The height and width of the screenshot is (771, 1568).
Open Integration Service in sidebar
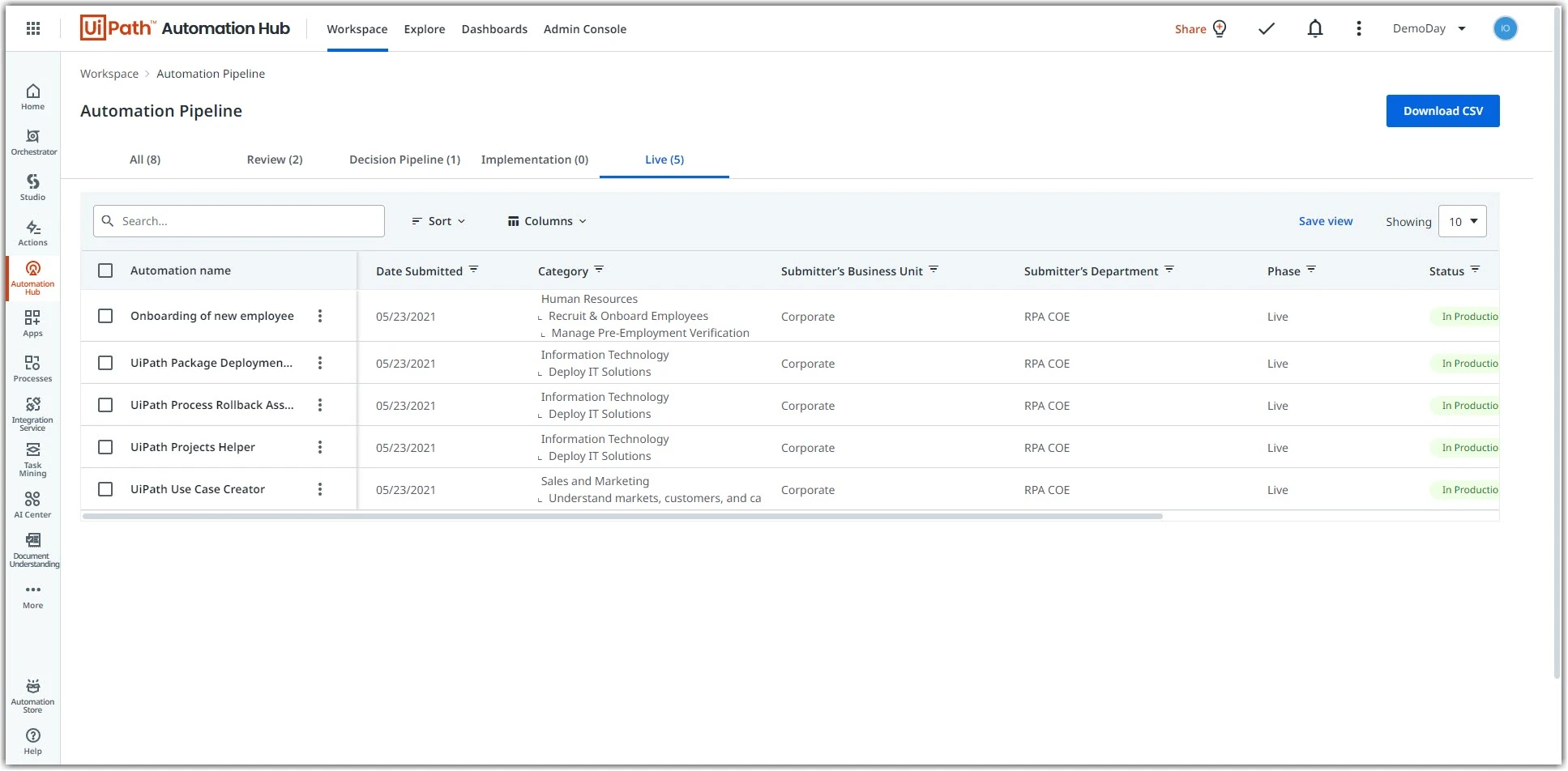(x=33, y=414)
